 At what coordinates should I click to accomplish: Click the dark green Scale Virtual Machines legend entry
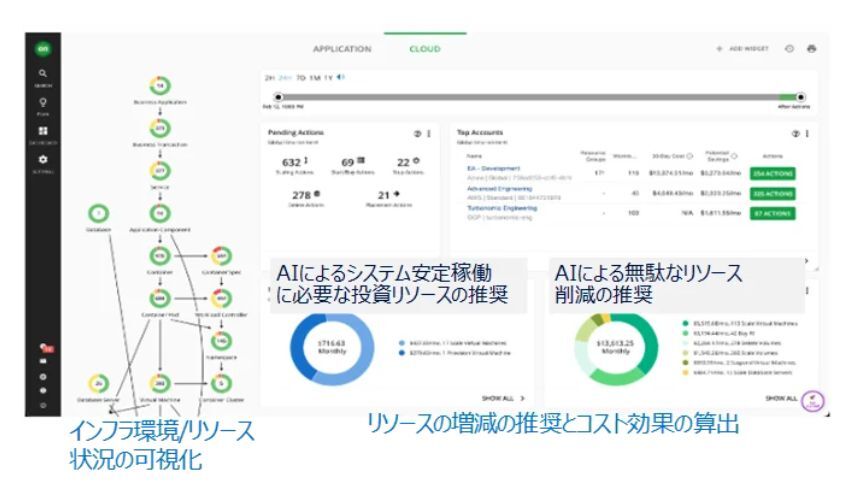[740, 323]
